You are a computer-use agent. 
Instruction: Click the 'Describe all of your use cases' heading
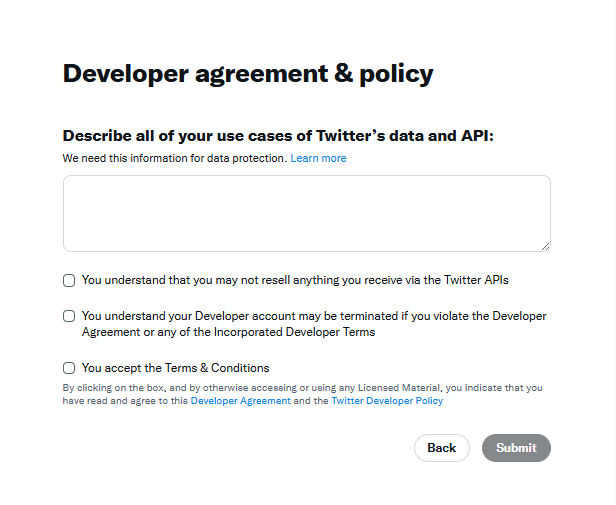tap(278, 136)
